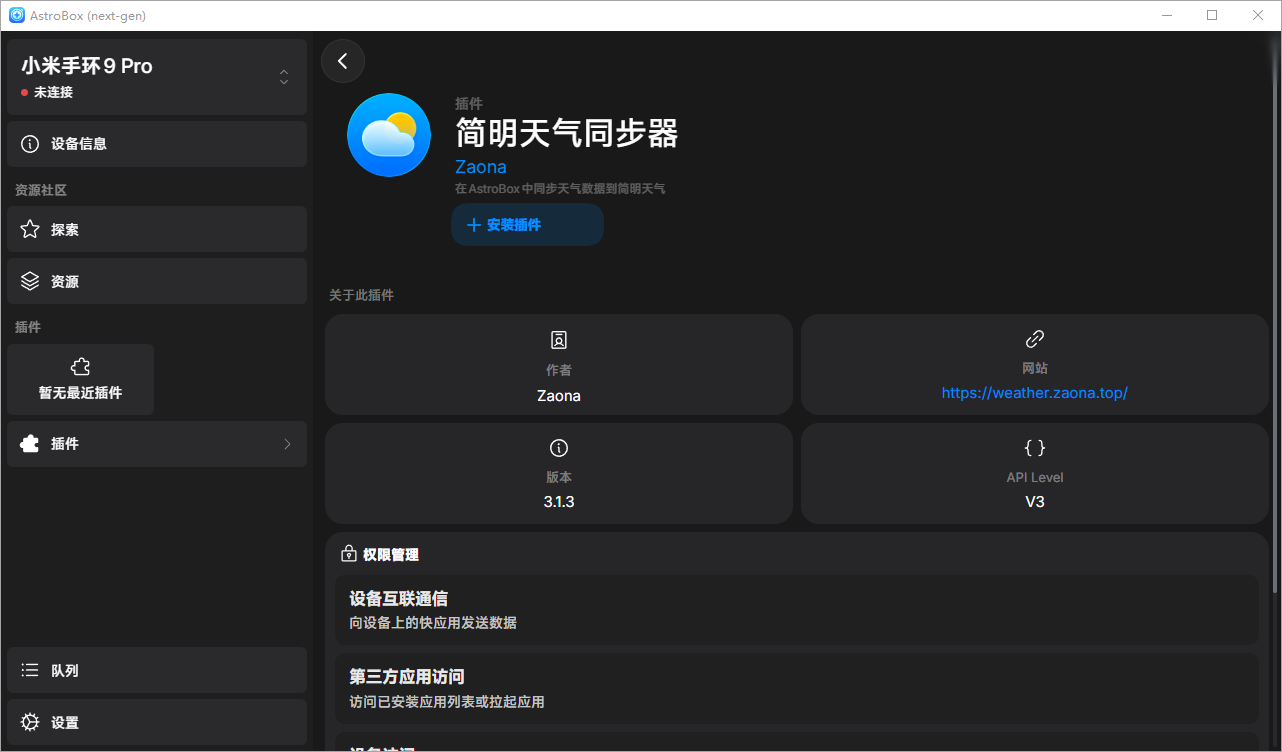Click the API Level value V3
The height and width of the screenshot is (752, 1282).
(1035, 502)
